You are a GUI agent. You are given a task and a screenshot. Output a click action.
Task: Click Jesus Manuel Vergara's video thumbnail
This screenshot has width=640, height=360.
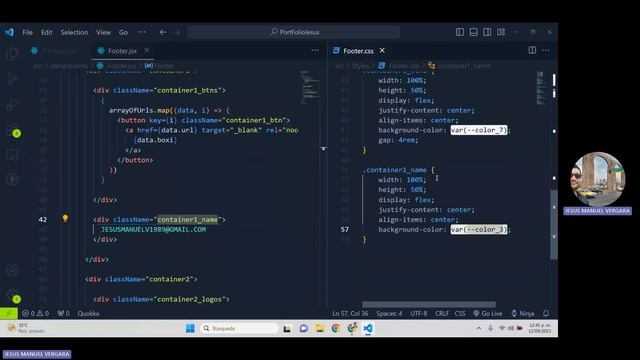[x=598, y=179]
